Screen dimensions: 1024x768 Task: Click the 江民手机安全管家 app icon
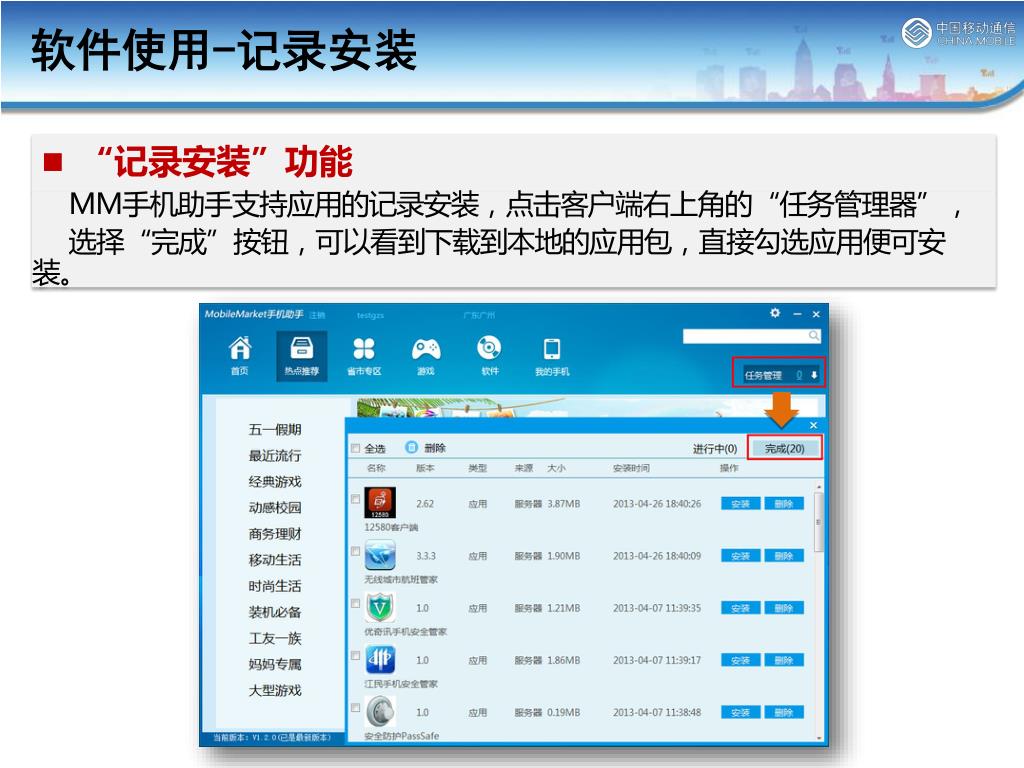coord(380,660)
